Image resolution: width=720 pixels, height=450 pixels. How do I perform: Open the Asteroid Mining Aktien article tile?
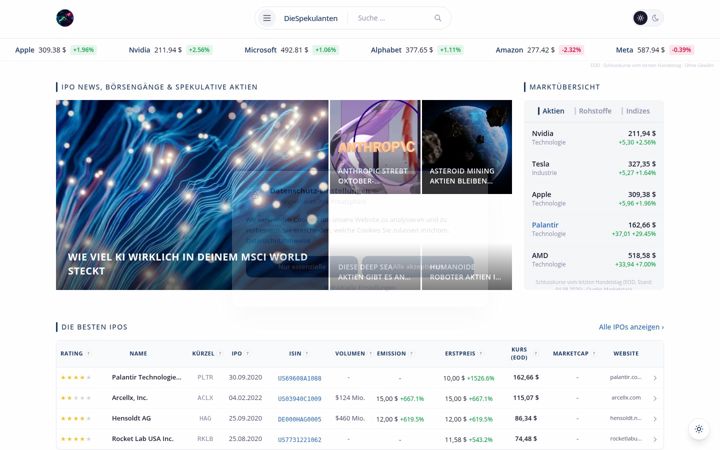[x=467, y=147]
